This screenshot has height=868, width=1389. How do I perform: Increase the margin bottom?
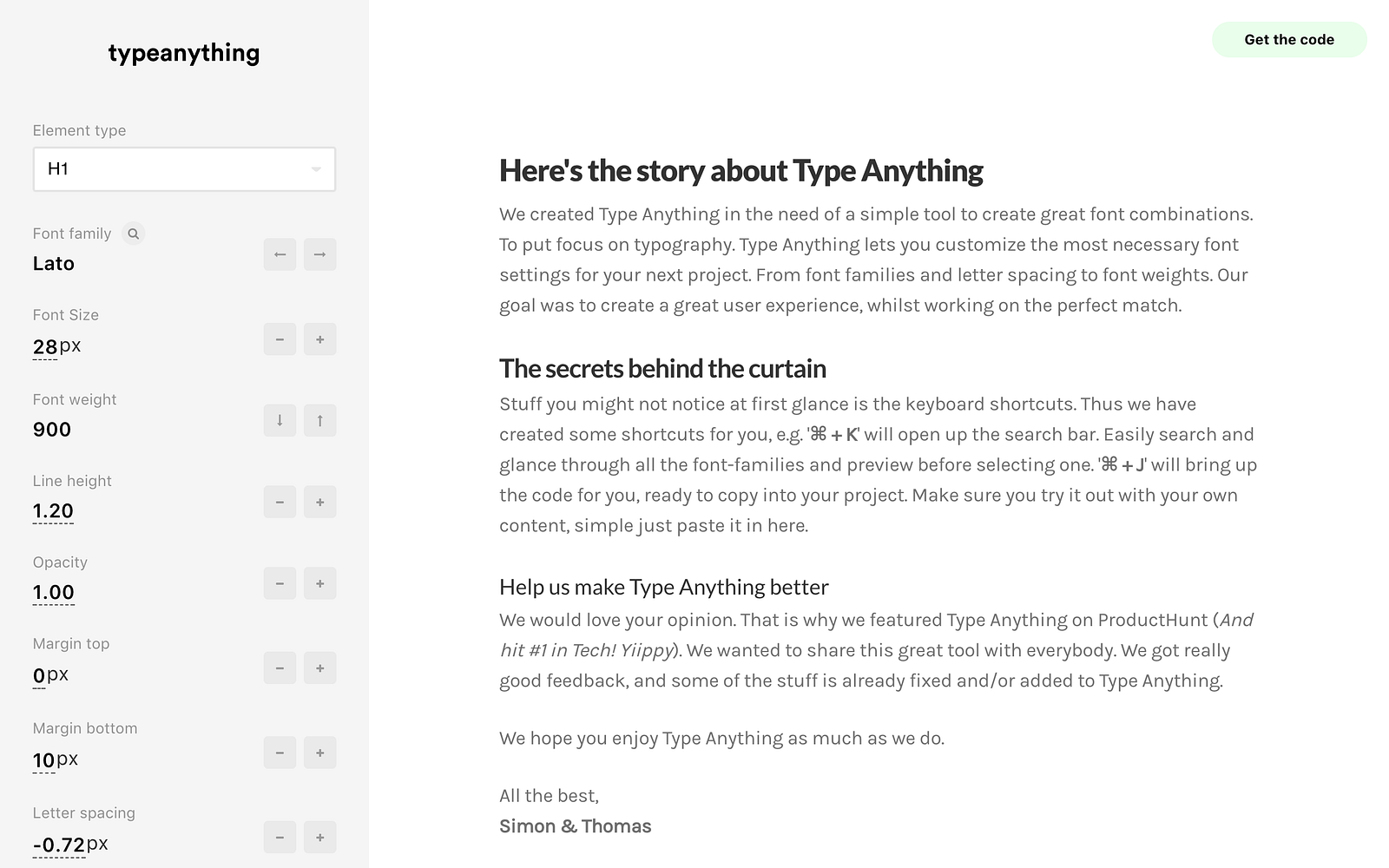(x=319, y=753)
